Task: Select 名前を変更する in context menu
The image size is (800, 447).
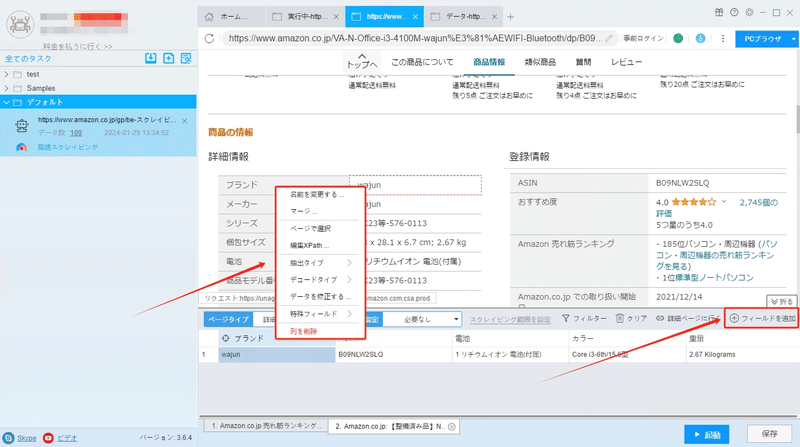Action: (x=317, y=194)
